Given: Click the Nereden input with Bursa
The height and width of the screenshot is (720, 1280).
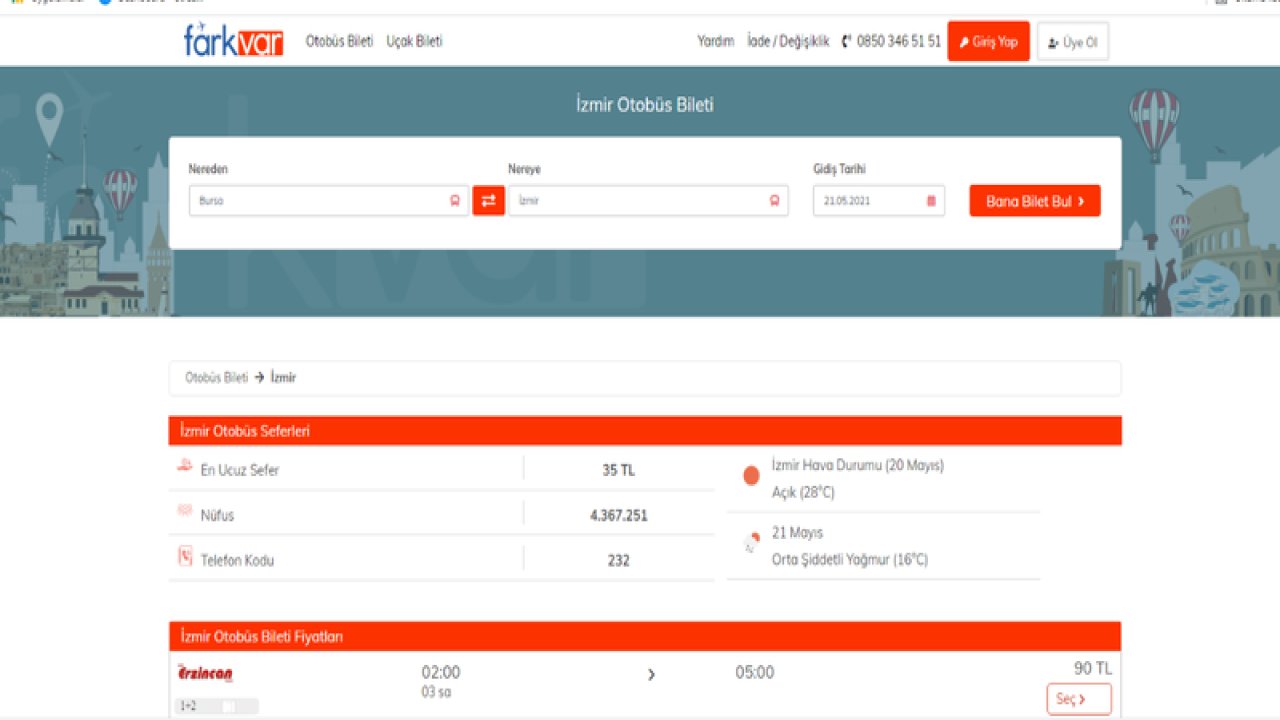Looking at the screenshot, I should pyautogui.click(x=320, y=201).
